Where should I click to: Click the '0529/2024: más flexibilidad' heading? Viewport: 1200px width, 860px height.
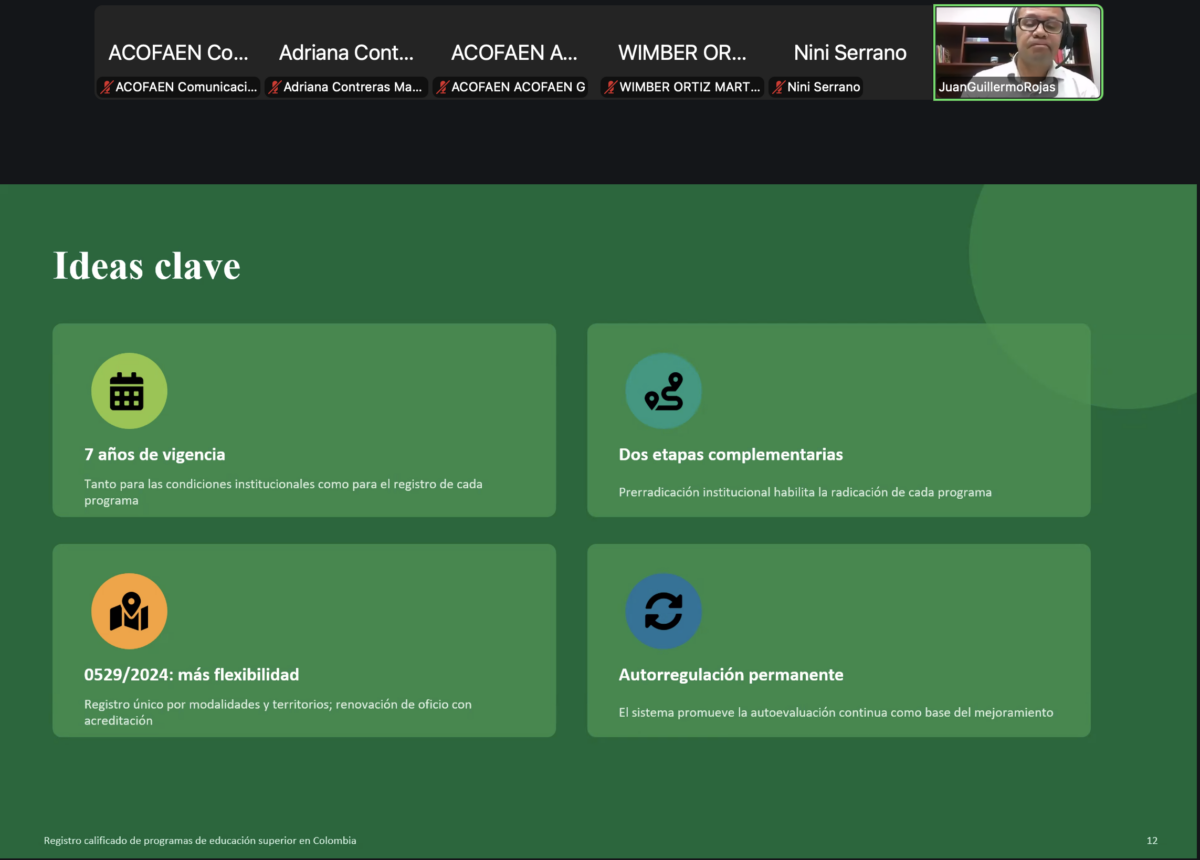191,674
